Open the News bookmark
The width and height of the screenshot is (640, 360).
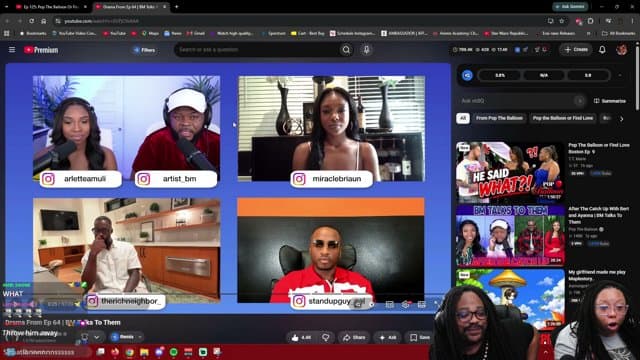pyautogui.click(x=173, y=33)
